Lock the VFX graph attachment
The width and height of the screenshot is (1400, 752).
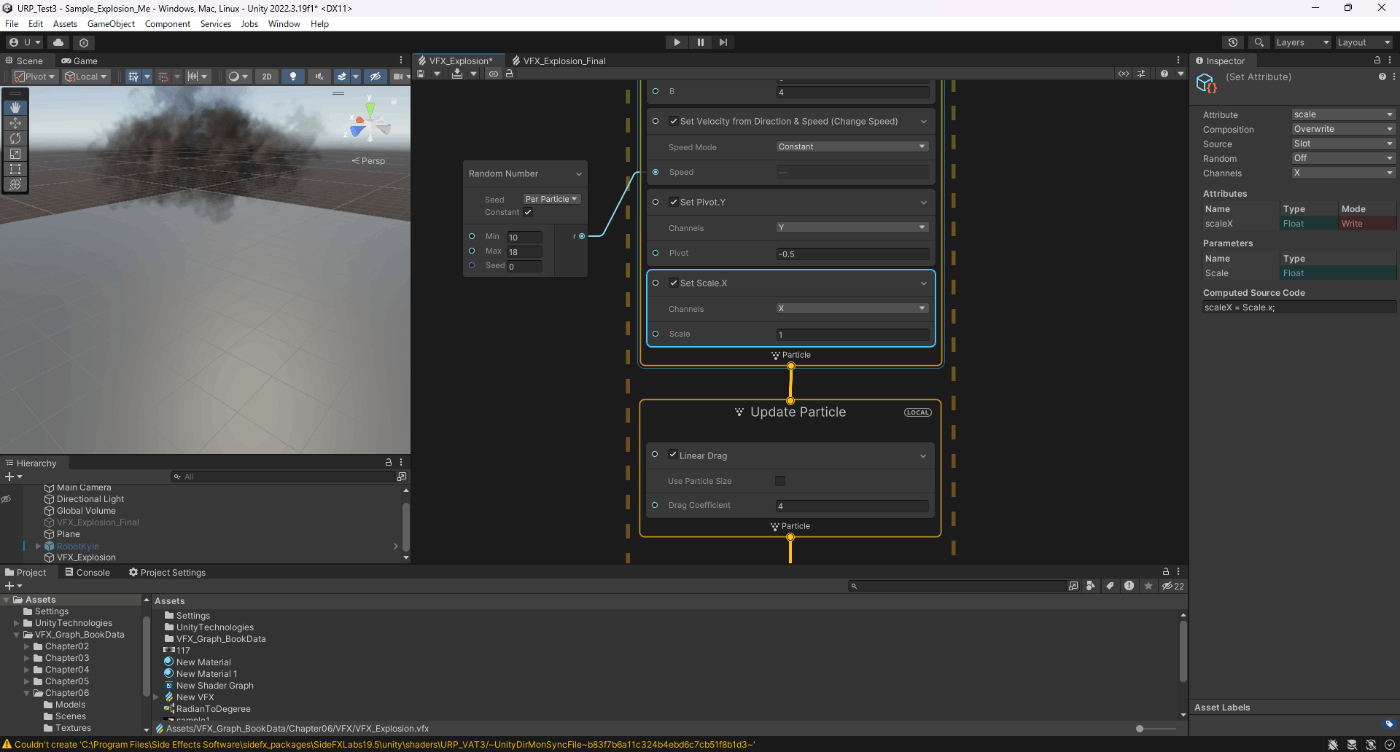(x=509, y=74)
